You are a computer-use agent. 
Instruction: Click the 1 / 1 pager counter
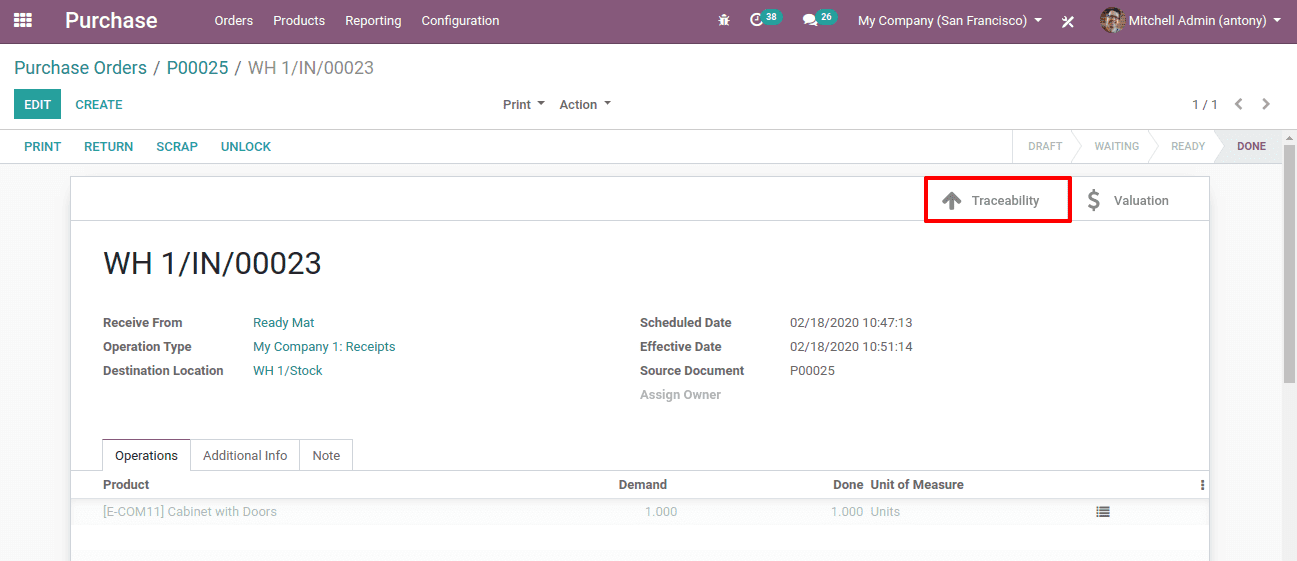(1204, 105)
